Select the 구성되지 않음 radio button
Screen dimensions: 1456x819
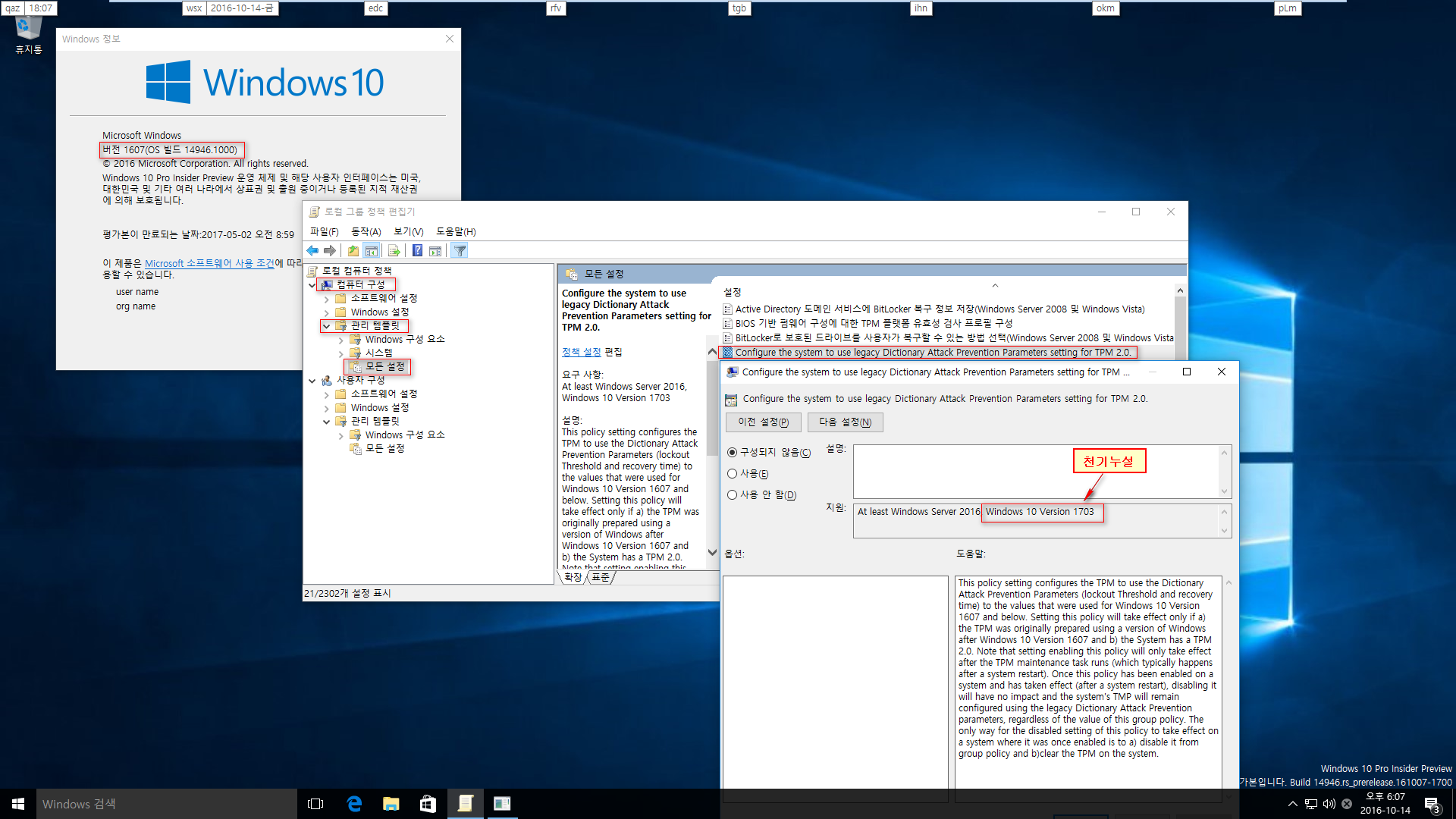coord(732,453)
